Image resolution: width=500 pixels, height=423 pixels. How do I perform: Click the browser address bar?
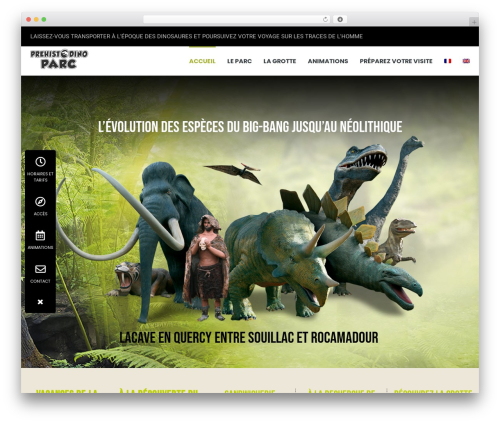tap(237, 20)
